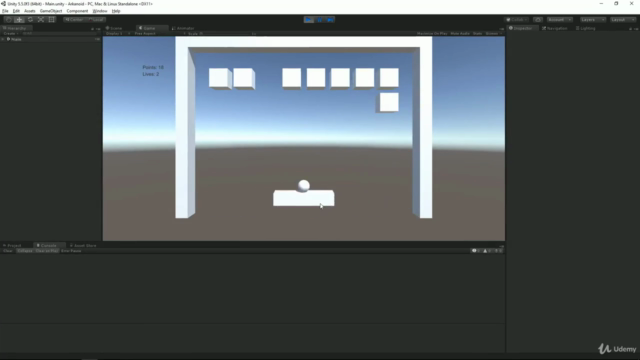Viewport: 640px width, 360px height.
Task: Open the Collab dropdown
Action: coord(516,20)
